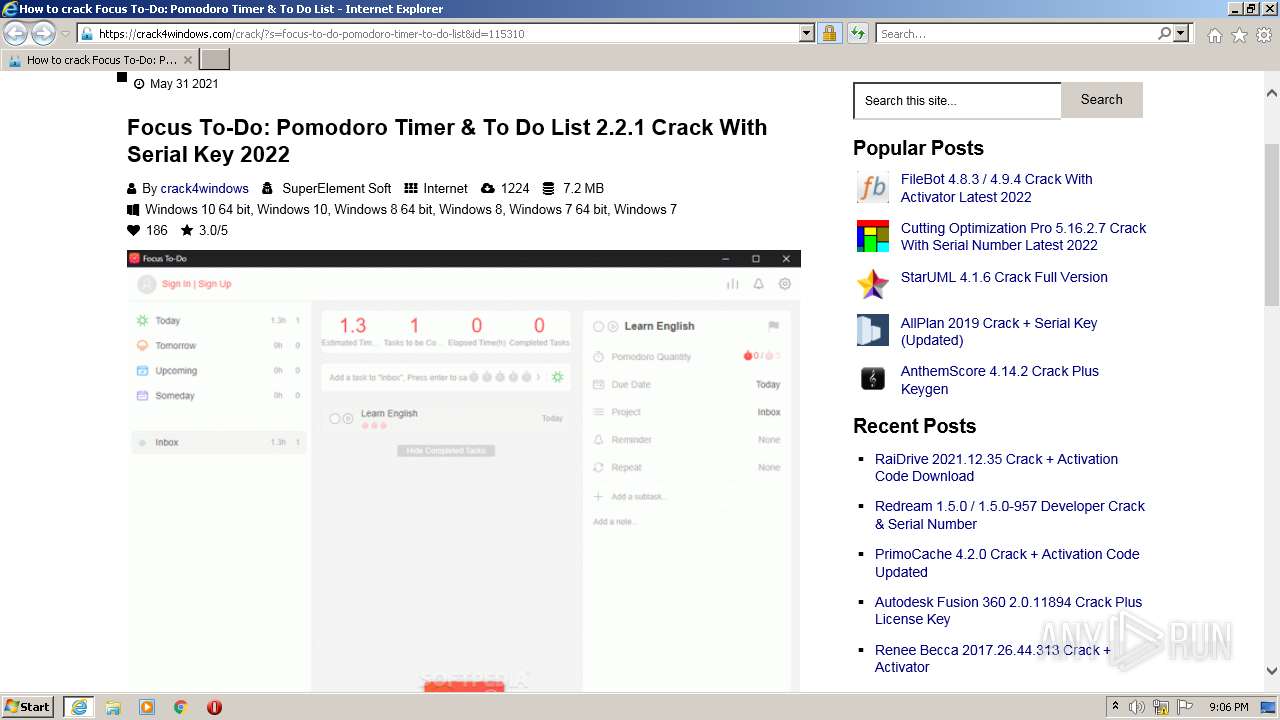This screenshot has height=720, width=1280.
Task: Click the magnifier search icon in toolbar
Action: coord(1164,34)
